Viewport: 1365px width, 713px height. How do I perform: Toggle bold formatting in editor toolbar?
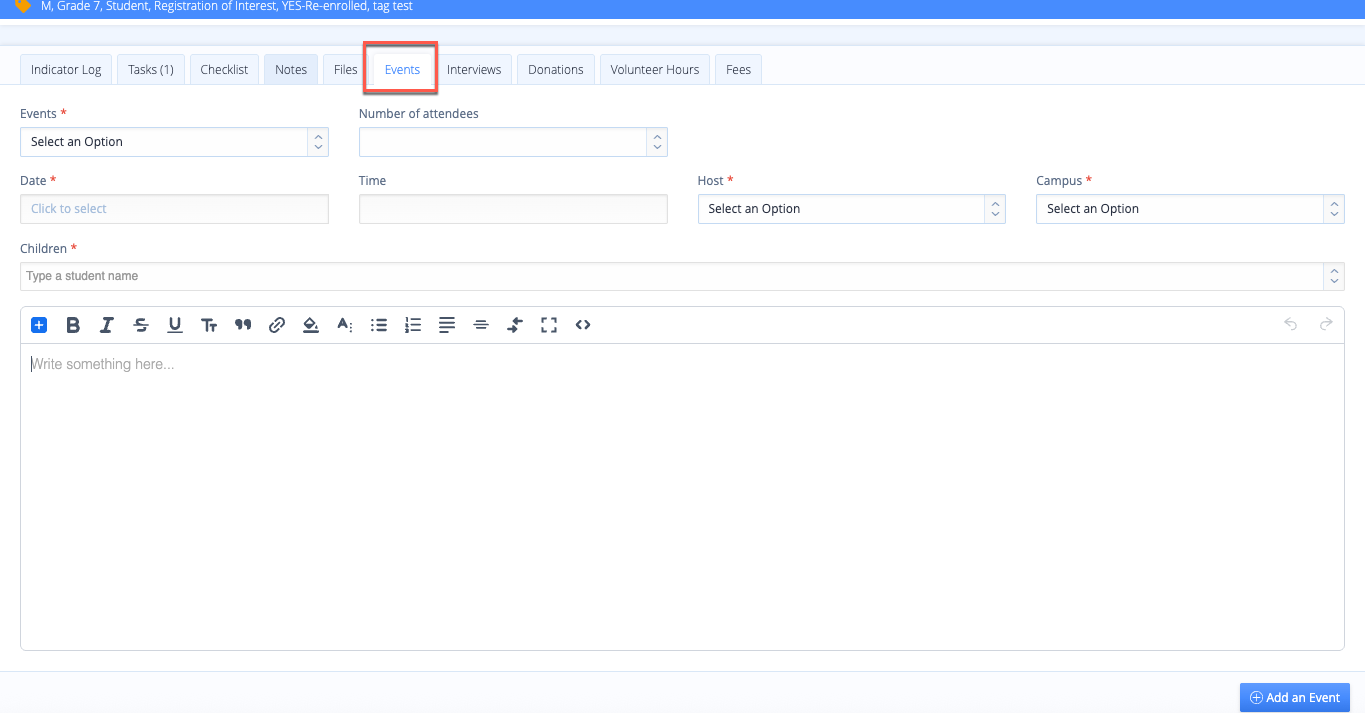[73, 325]
